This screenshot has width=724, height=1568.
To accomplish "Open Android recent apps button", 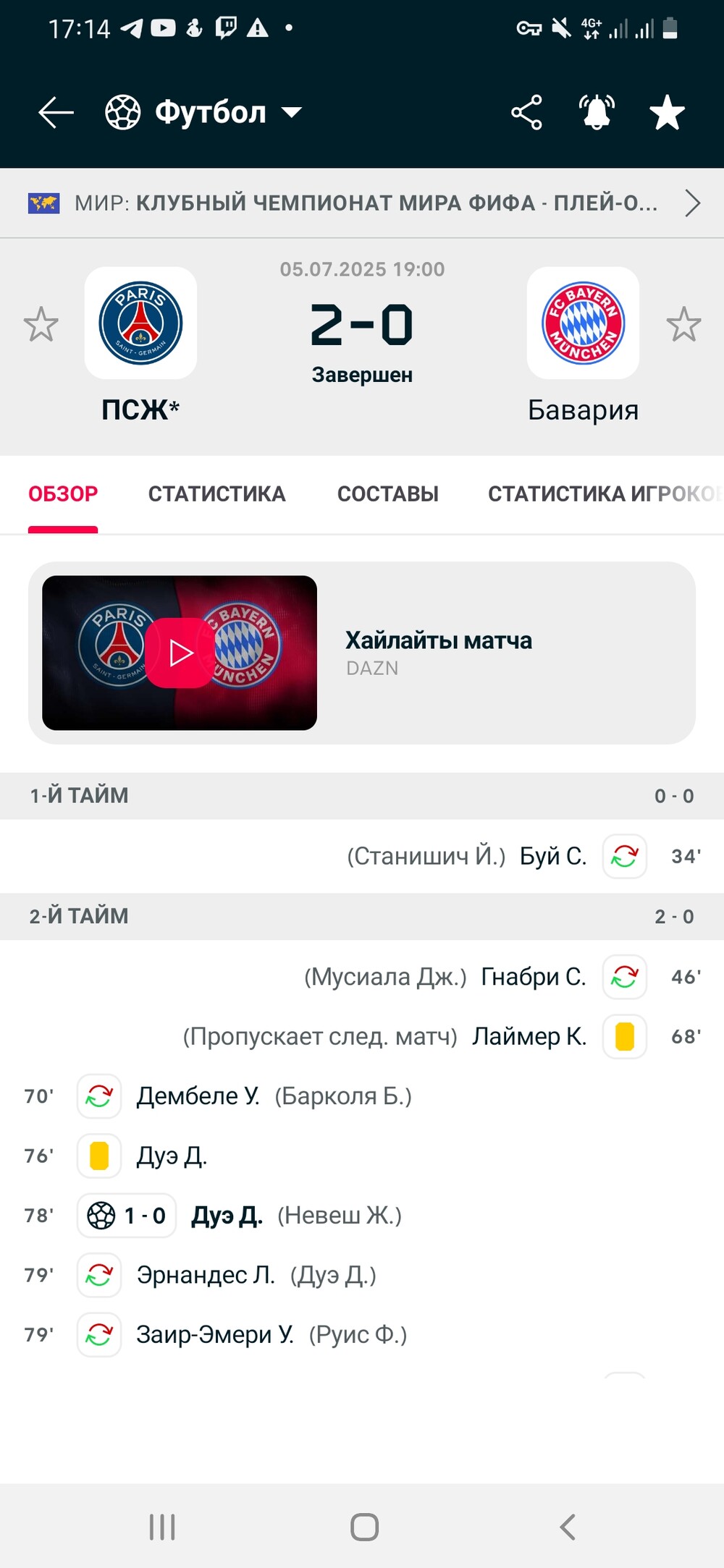I will click(162, 1527).
